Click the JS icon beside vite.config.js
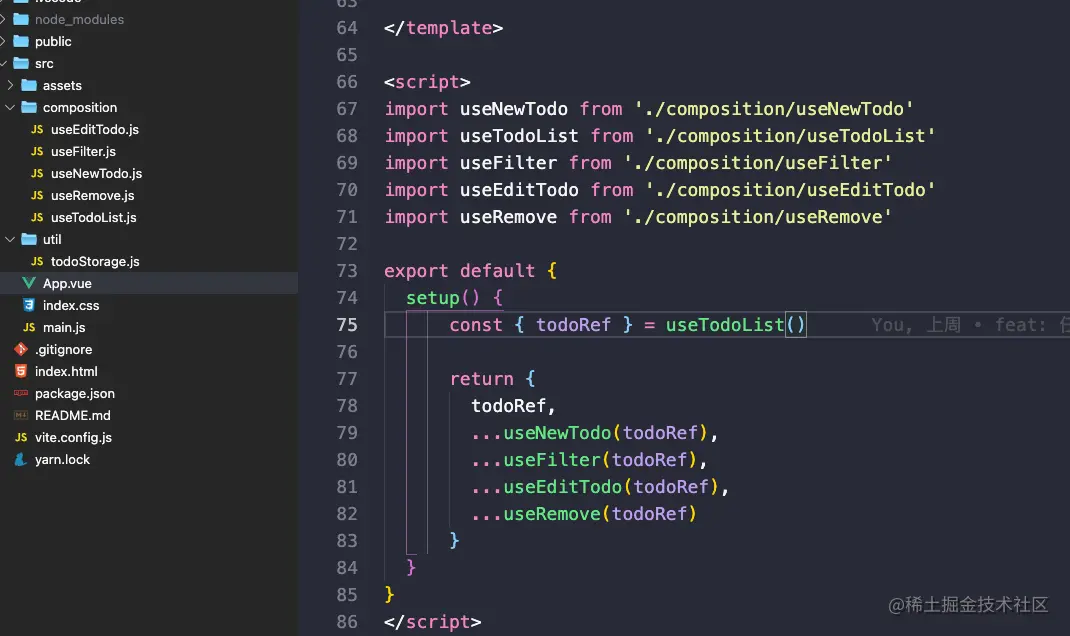Viewport: 1070px width, 636px height. [21, 437]
